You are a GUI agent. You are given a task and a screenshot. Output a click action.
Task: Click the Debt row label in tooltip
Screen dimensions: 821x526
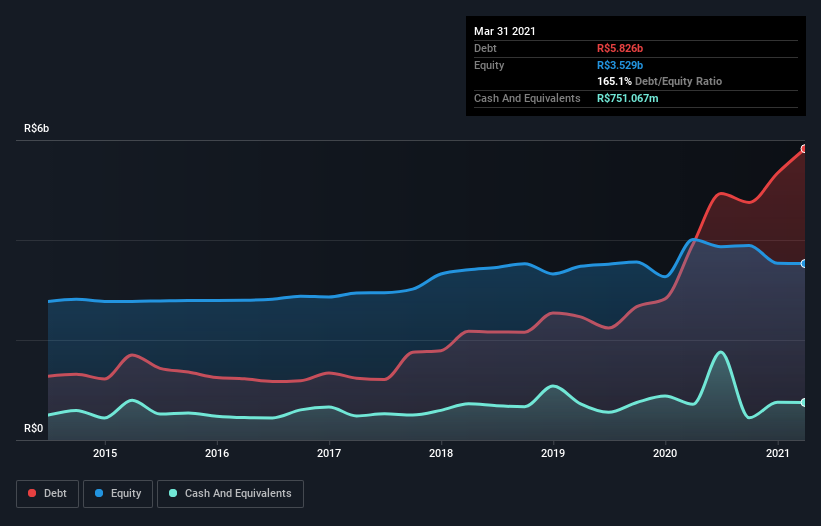485,48
